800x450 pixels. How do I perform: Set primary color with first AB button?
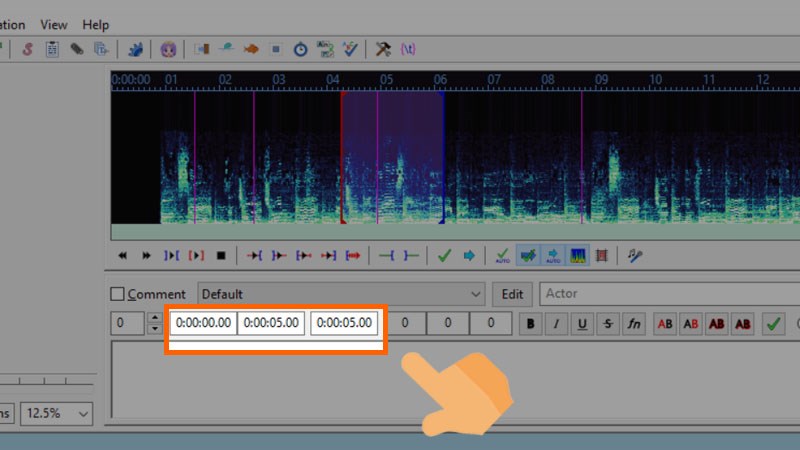tap(665, 323)
